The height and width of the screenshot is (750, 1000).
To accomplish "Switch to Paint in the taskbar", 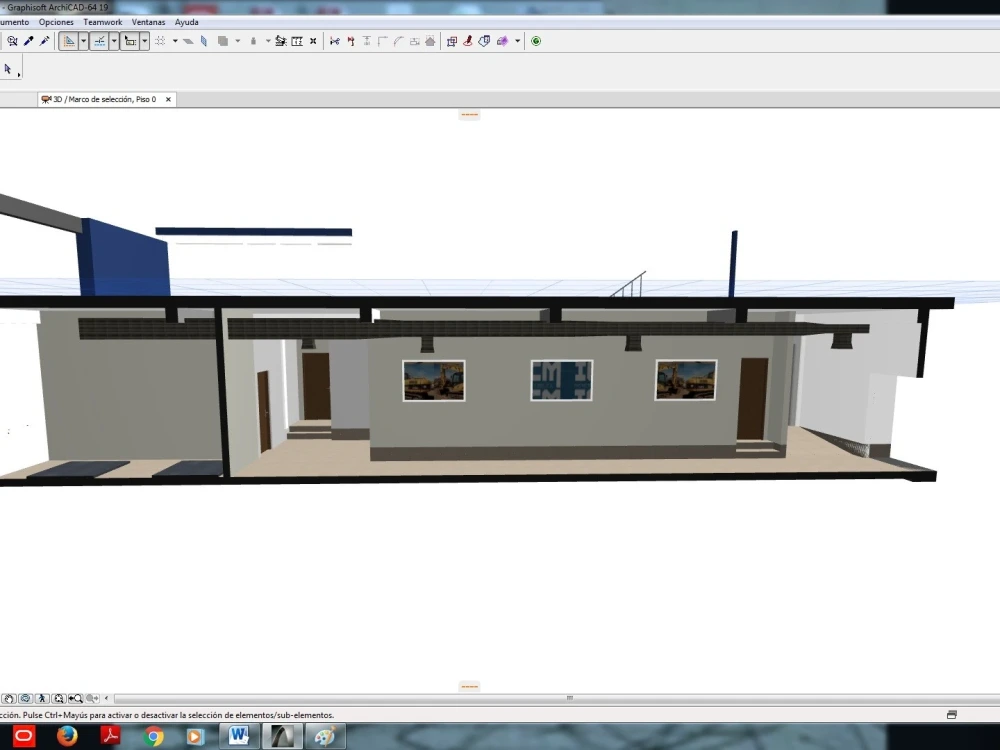I will click(325, 737).
